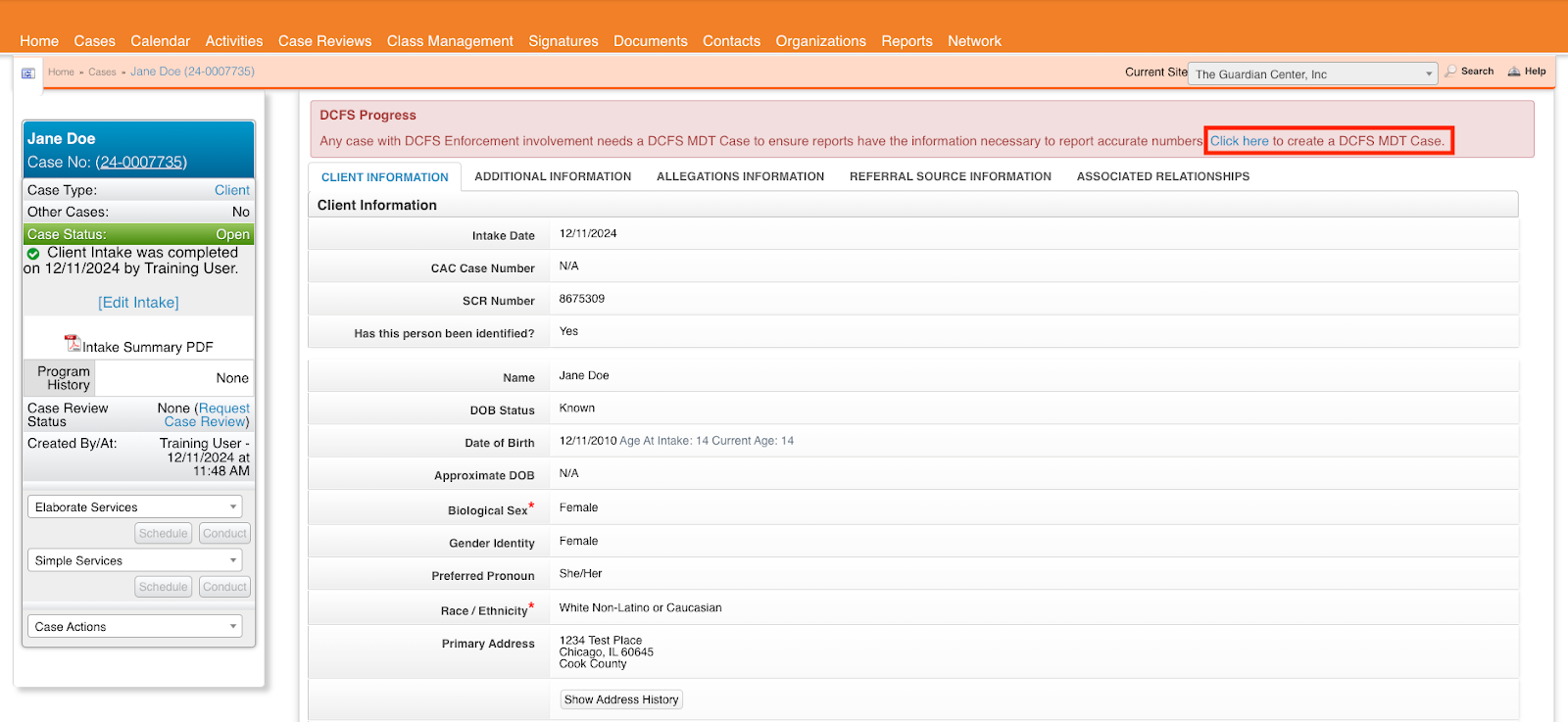Click the case number 24-0007735 link
Image resolution: width=1568 pixels, height=722 pixels.
(x=141, y=162)
